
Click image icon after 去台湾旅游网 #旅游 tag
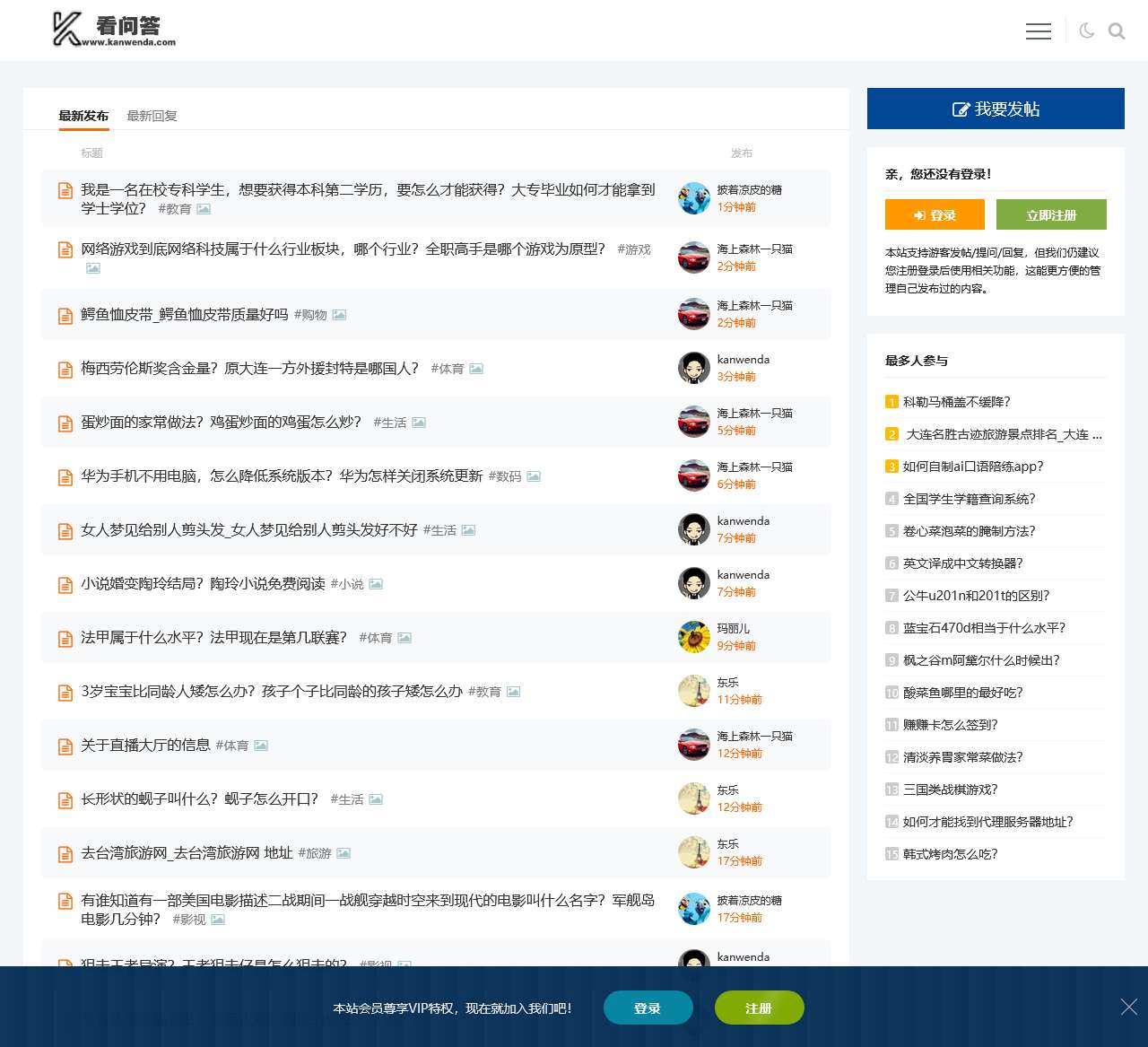point(344,853)
